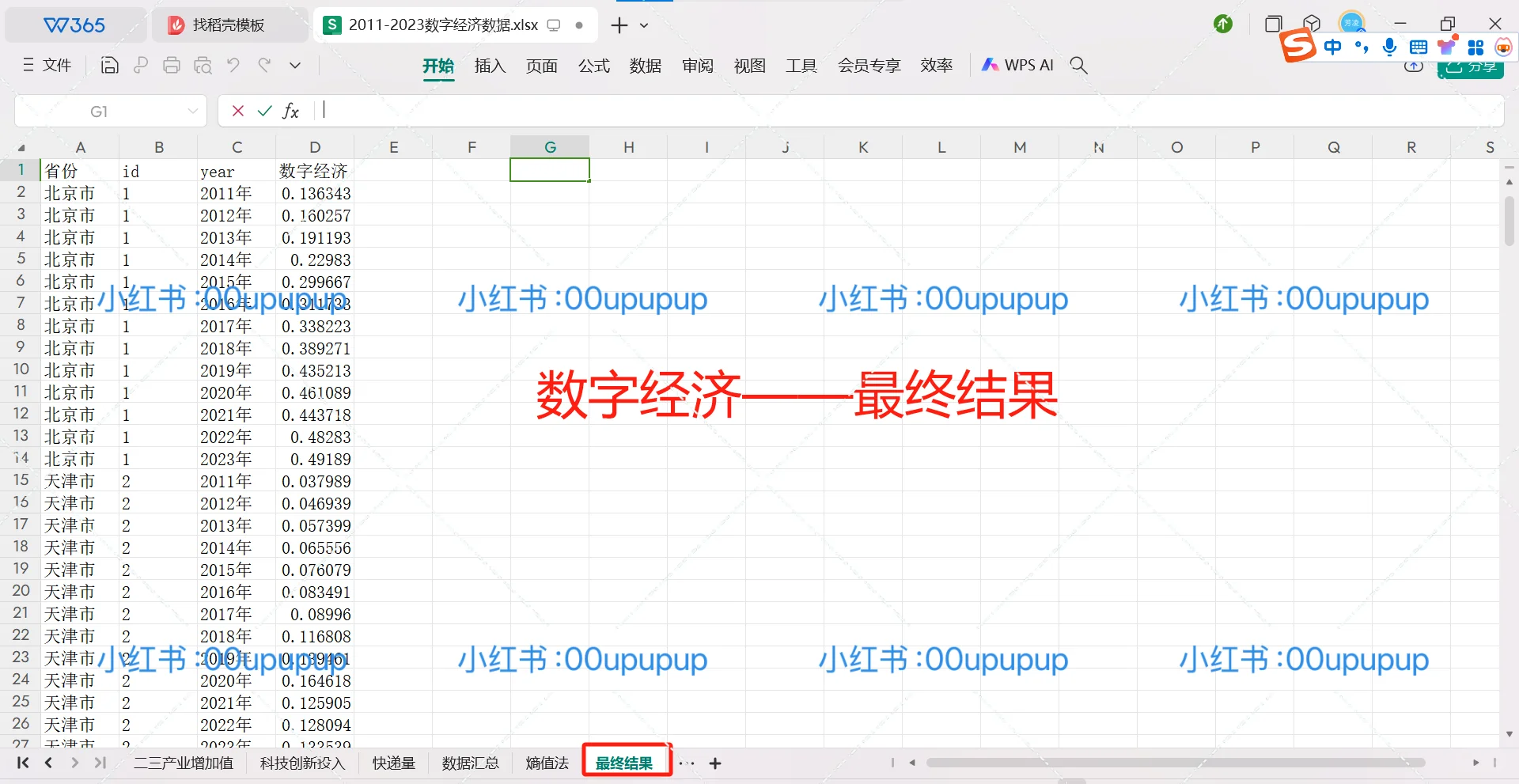
Task: Open WPS AI from the ribbon
Action: tap(1017, 65)
